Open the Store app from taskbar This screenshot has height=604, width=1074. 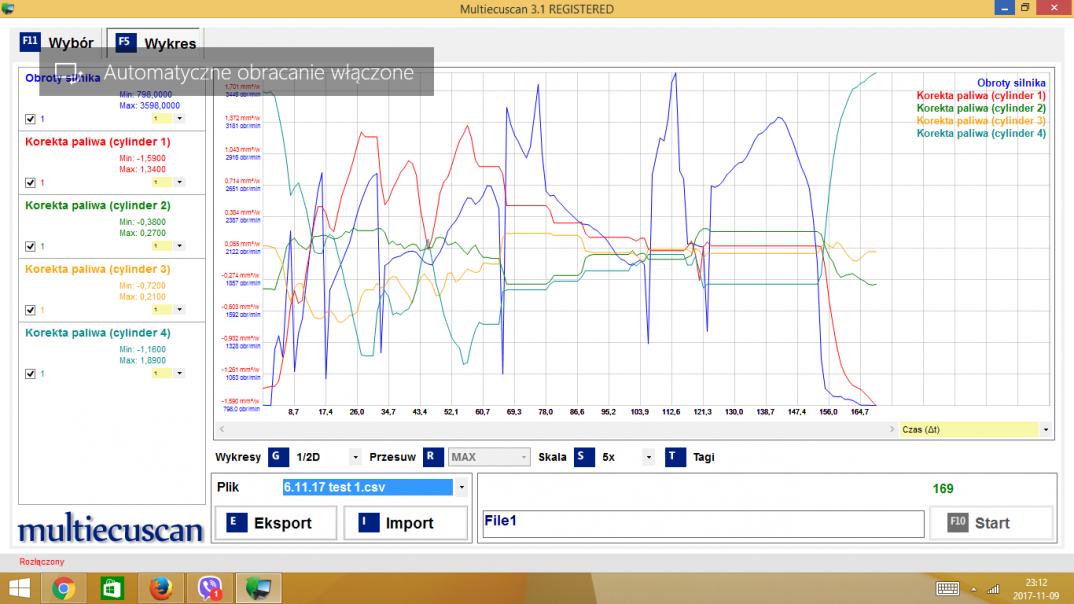tap(112, 588)
